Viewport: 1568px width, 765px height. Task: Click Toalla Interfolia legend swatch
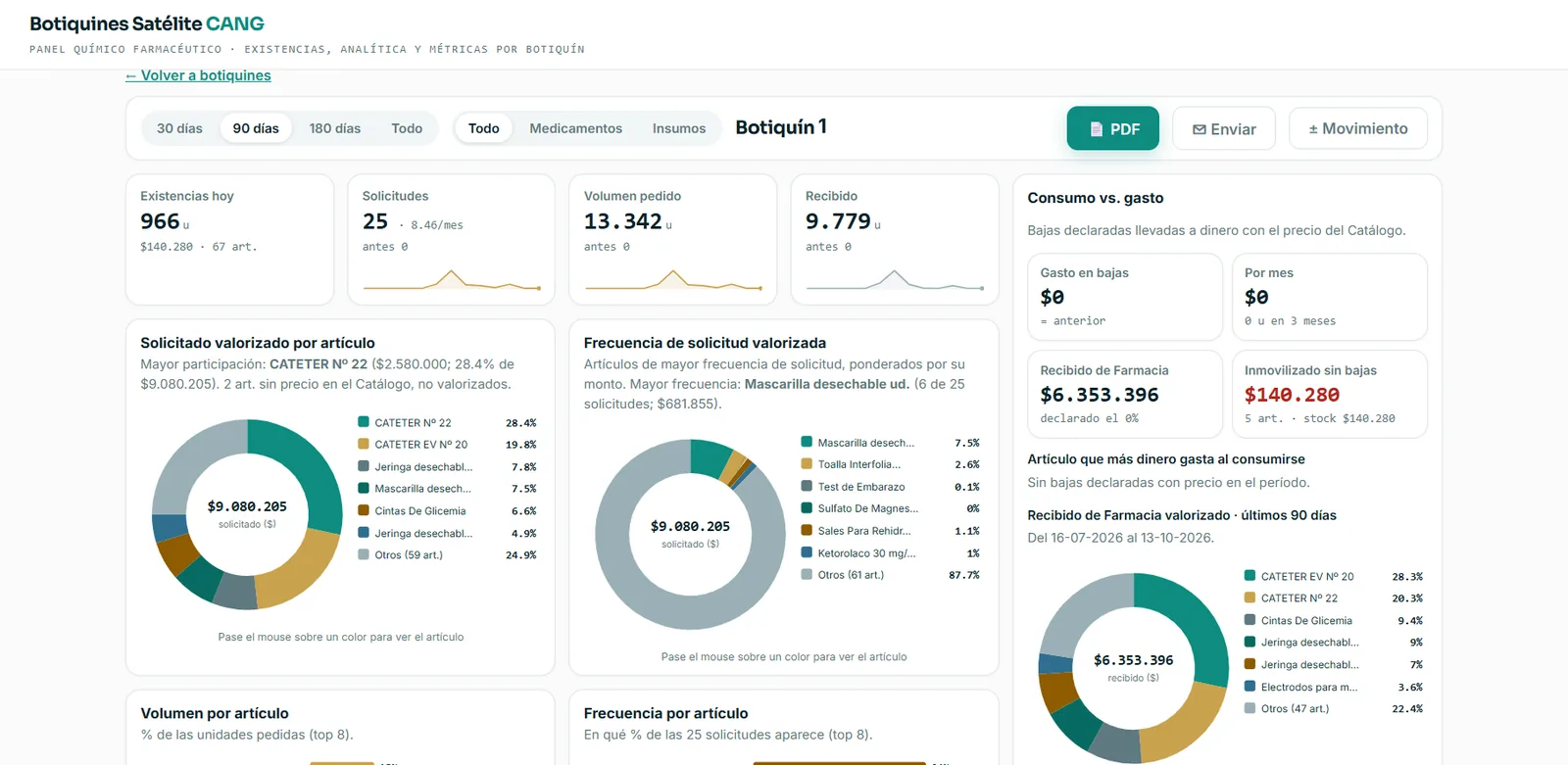pyautogui.click(x=807, y=464)
